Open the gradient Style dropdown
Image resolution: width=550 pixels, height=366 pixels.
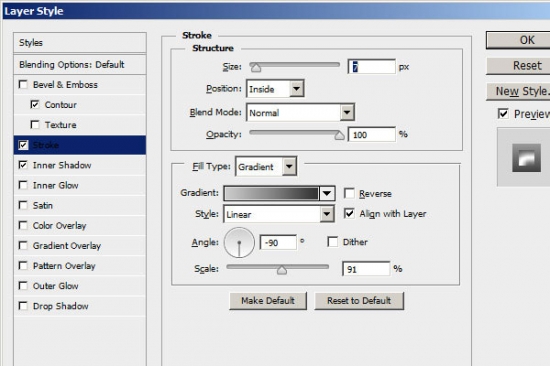click(x=279, y=214)
